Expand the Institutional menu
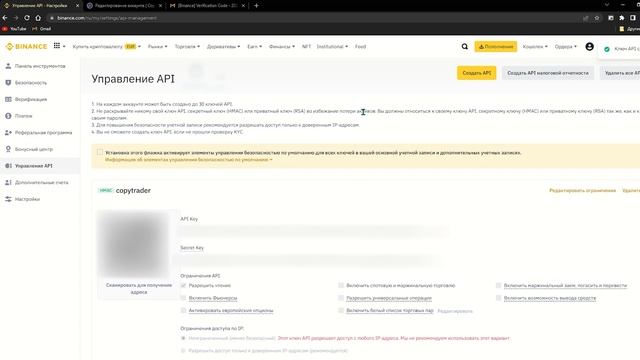Screen dimensions: 640x360 point(332,47)
